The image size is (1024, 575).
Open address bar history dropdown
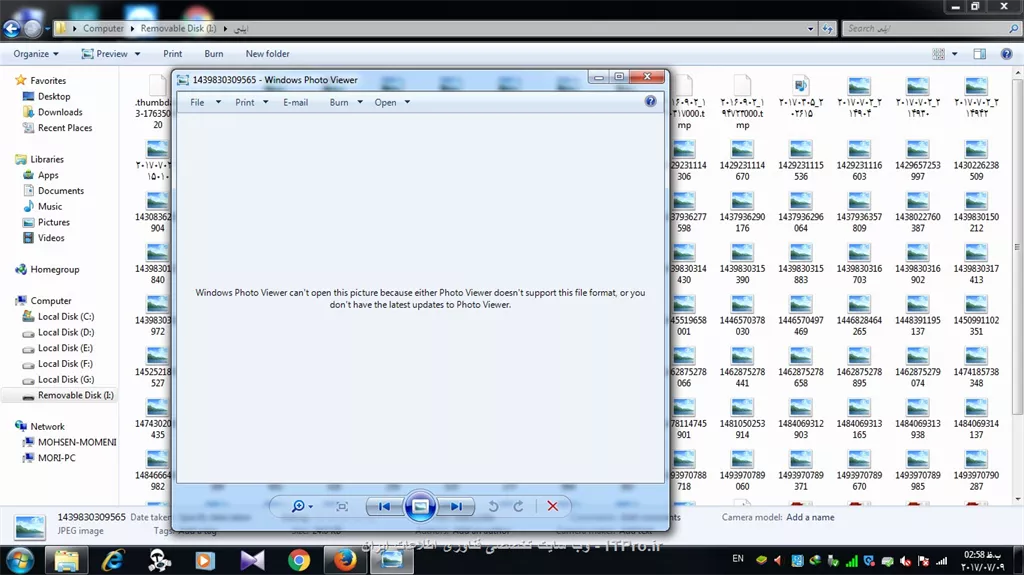pos(810,29)
